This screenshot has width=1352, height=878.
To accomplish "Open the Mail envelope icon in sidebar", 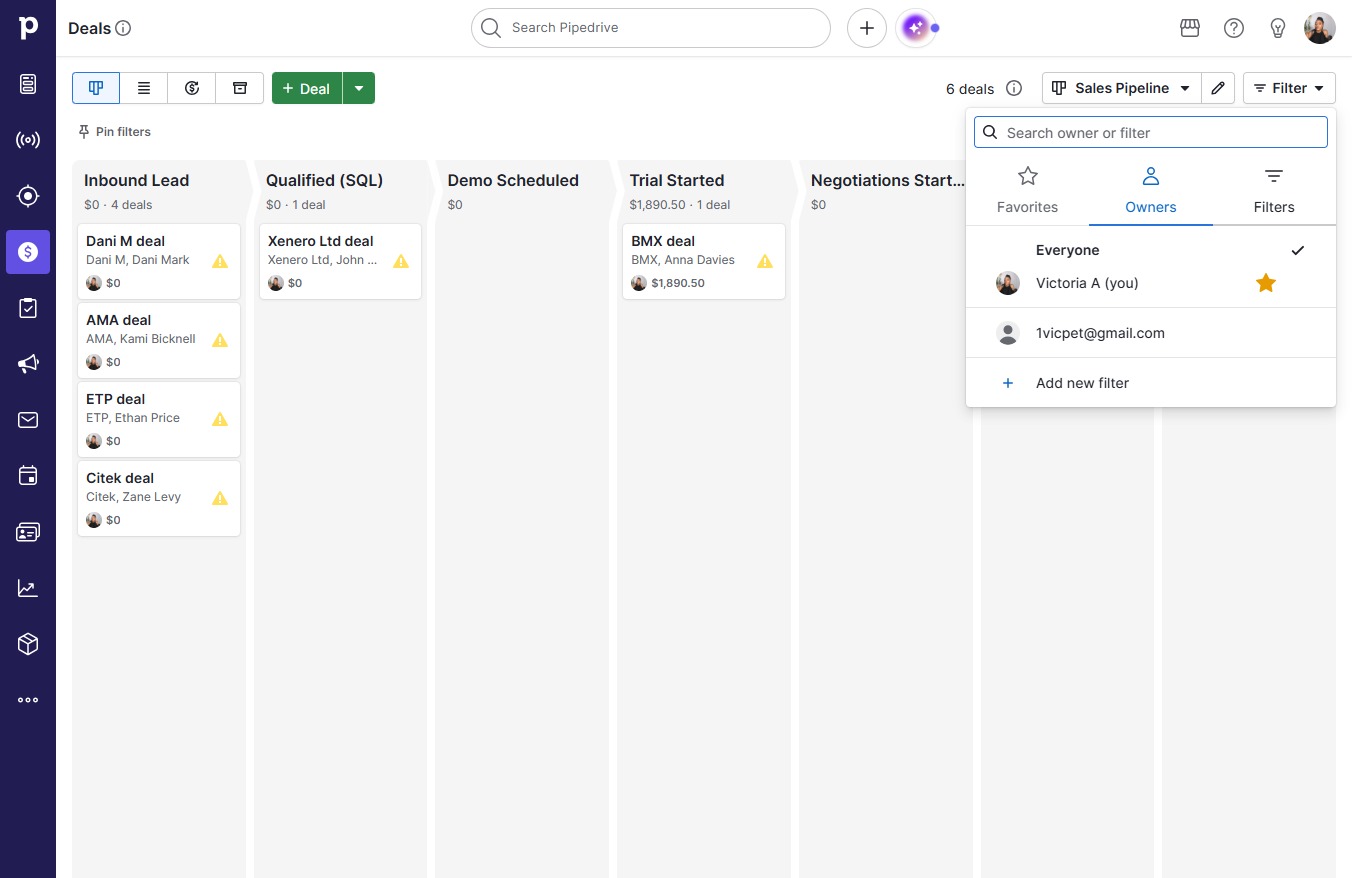I will click(x=28, y=420).
